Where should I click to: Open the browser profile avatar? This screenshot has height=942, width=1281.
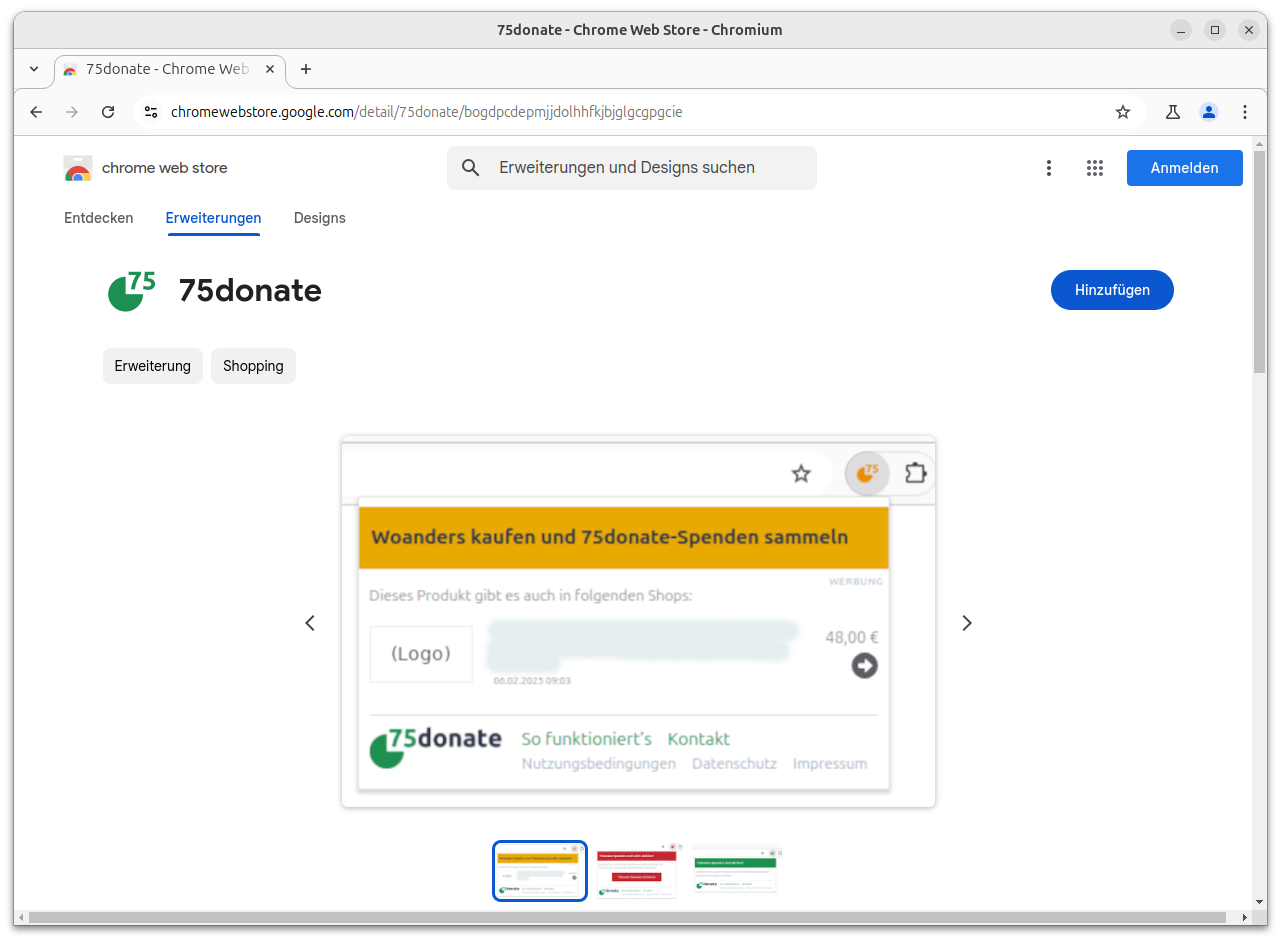1209,112
